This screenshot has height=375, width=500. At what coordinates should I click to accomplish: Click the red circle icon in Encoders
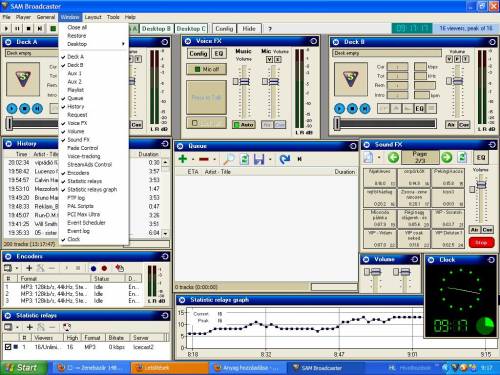pos(104,268)
